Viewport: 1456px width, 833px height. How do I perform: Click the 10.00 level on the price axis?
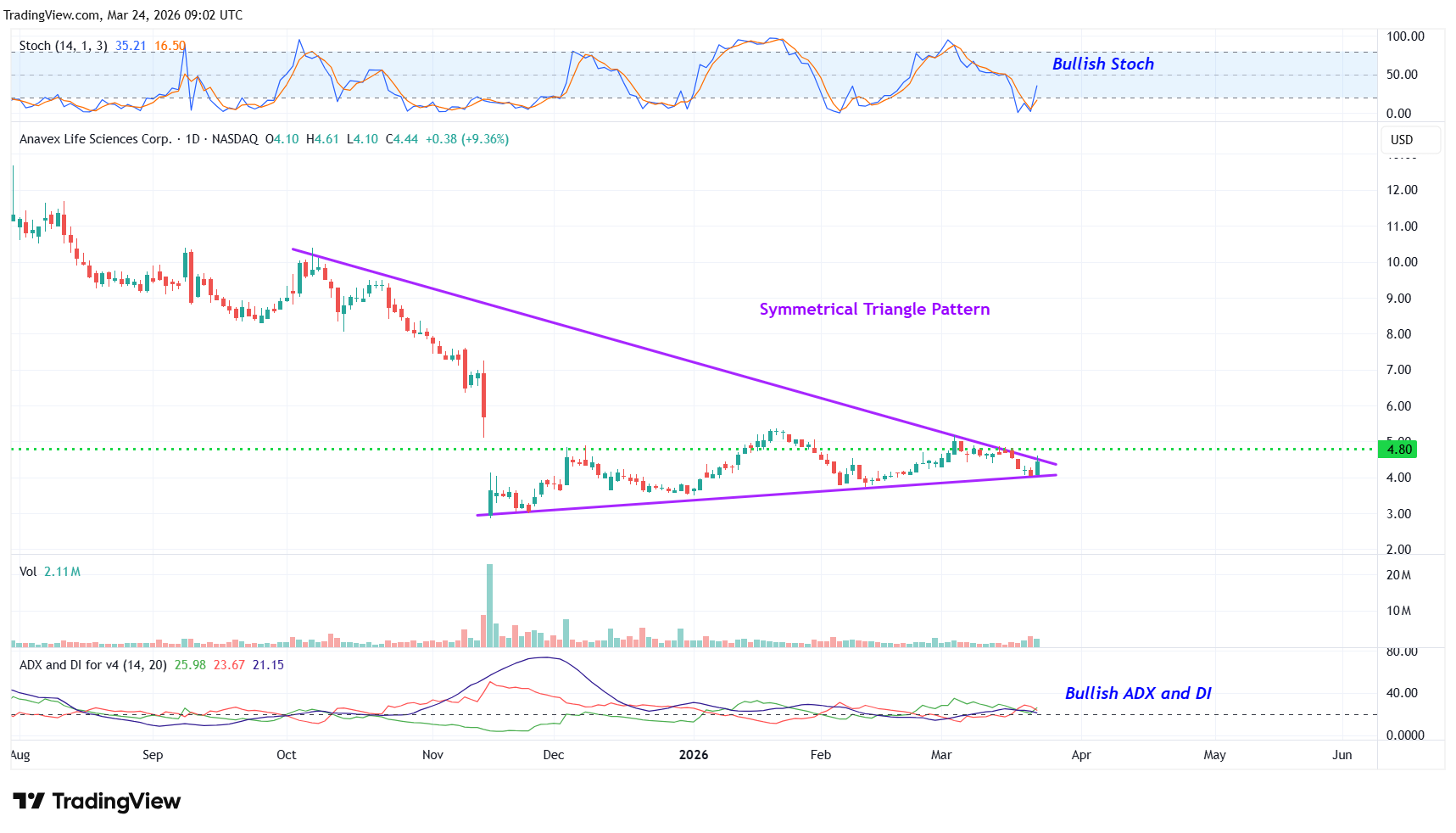1402,262
